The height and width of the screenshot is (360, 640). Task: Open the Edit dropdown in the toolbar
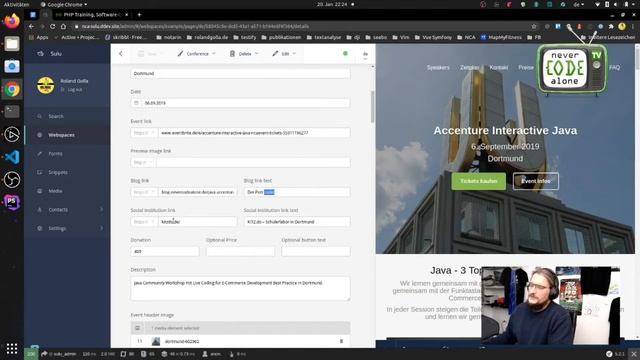click(x=284, y=53)
